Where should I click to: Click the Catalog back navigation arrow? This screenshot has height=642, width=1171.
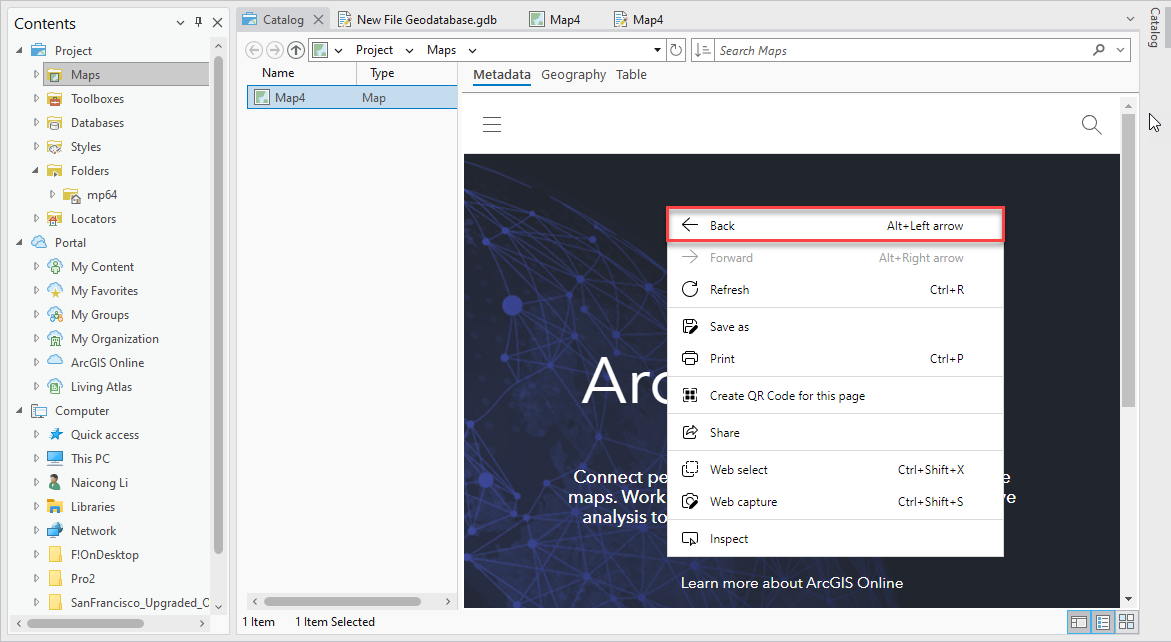coord(253,50)
